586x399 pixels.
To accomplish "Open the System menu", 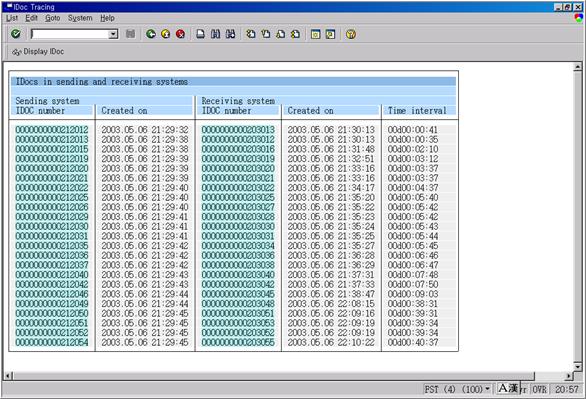I will point(80,18).
